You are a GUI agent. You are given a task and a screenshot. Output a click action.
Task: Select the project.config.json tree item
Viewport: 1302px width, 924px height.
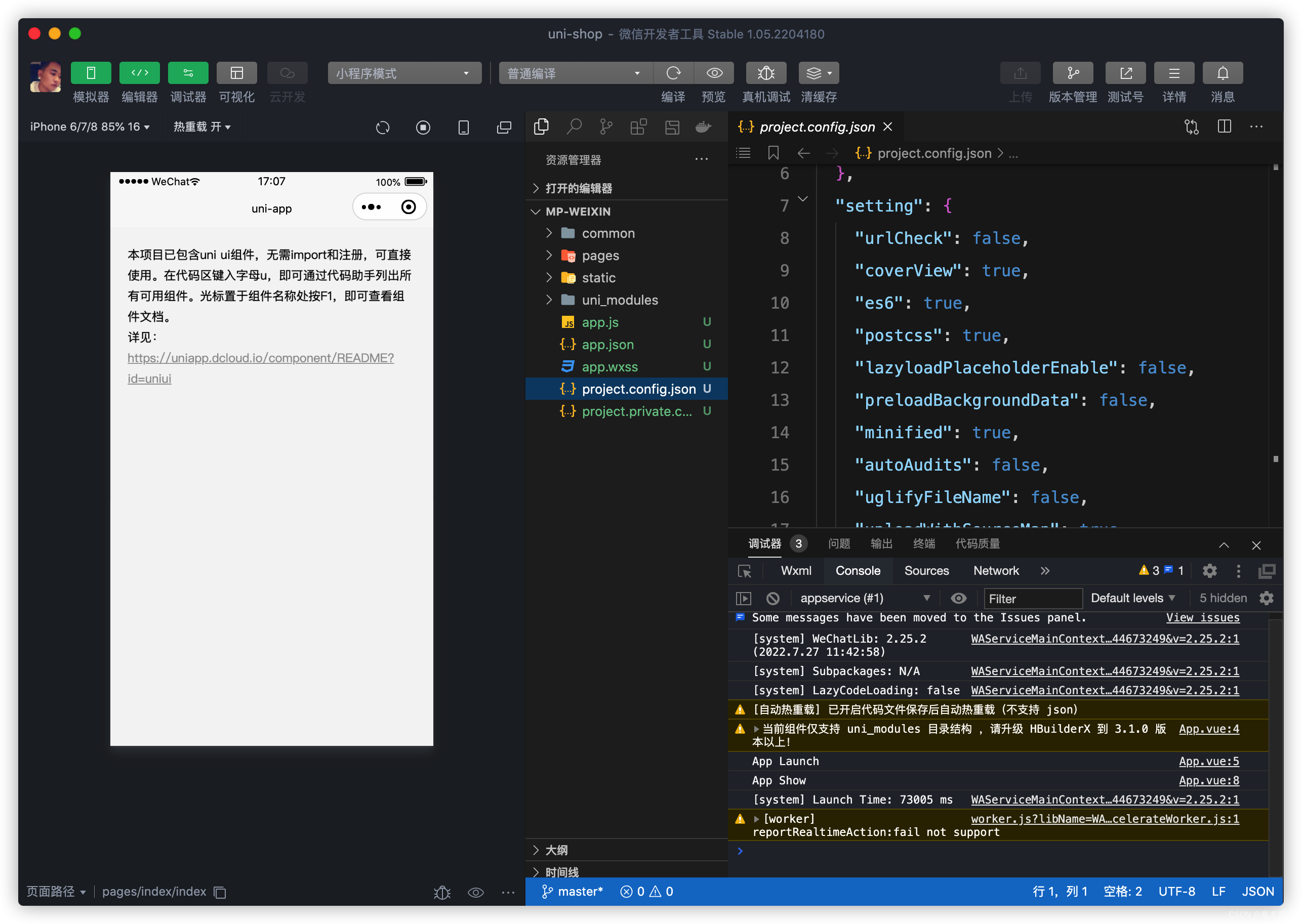627,389
